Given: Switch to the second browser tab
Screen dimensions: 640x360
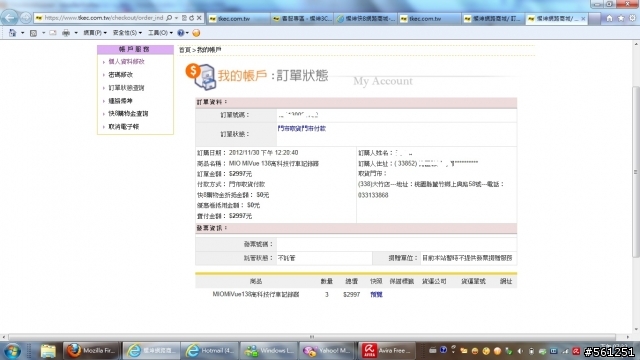Looking at the screenshot, I should 302,19.
